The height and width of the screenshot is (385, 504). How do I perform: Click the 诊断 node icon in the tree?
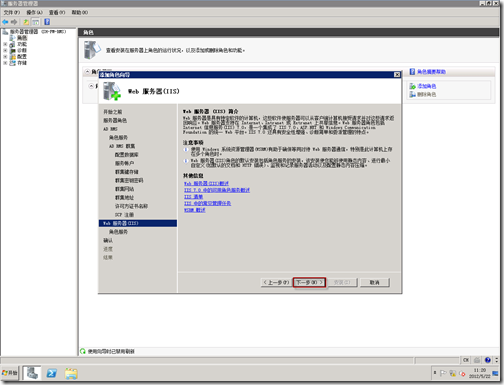[x=13, y=50]
